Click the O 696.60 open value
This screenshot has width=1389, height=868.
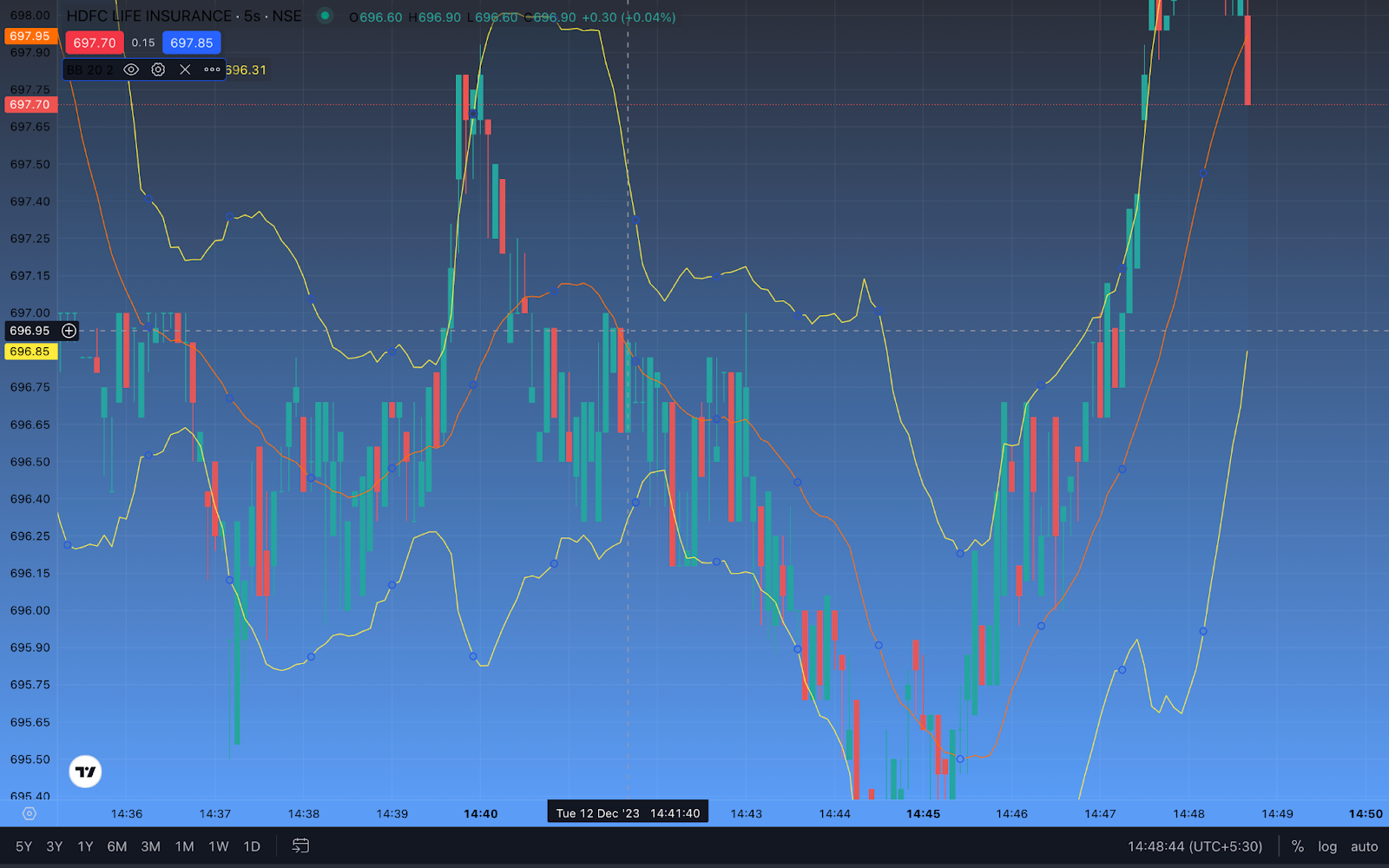point(376,17)
